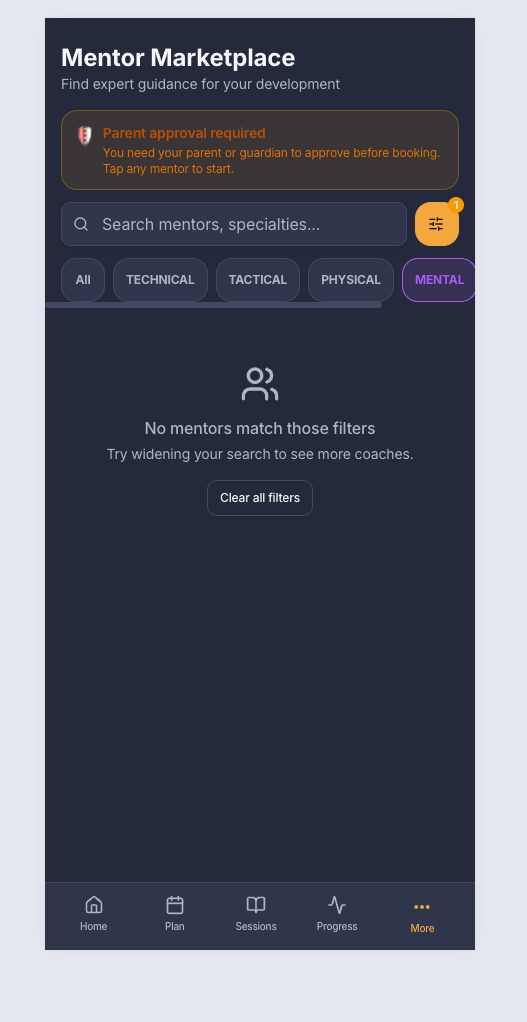This screenshot has width=527, height=1022.
Task: Click the search magnifier icon
Action: coord(81,224)
